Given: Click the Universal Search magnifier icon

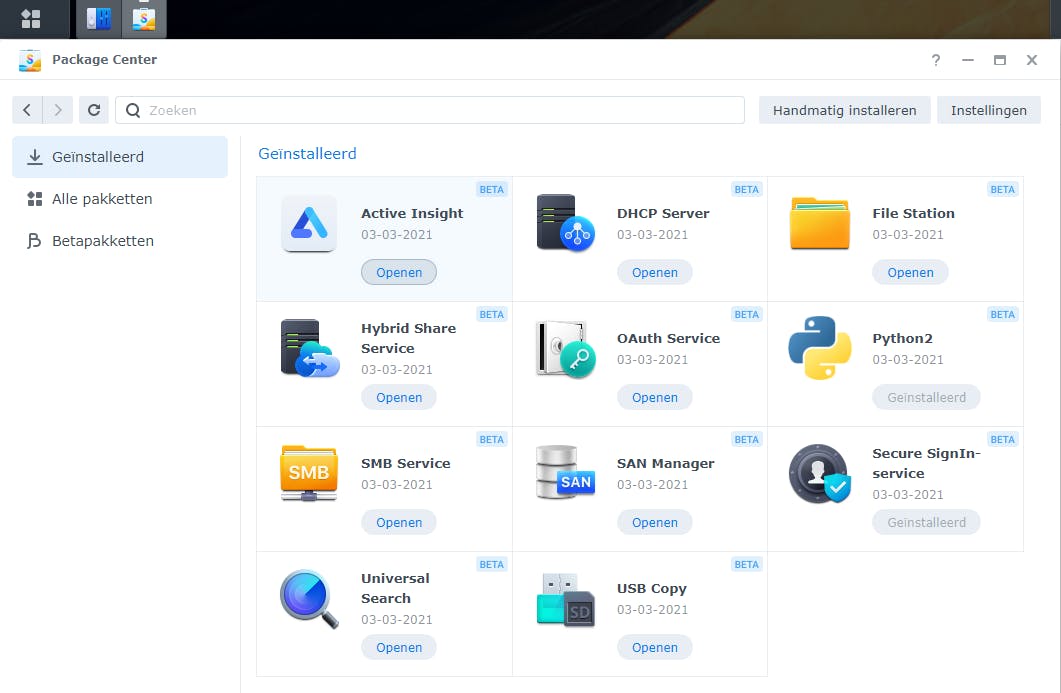Looking at the screenshot, I should 309,599.
